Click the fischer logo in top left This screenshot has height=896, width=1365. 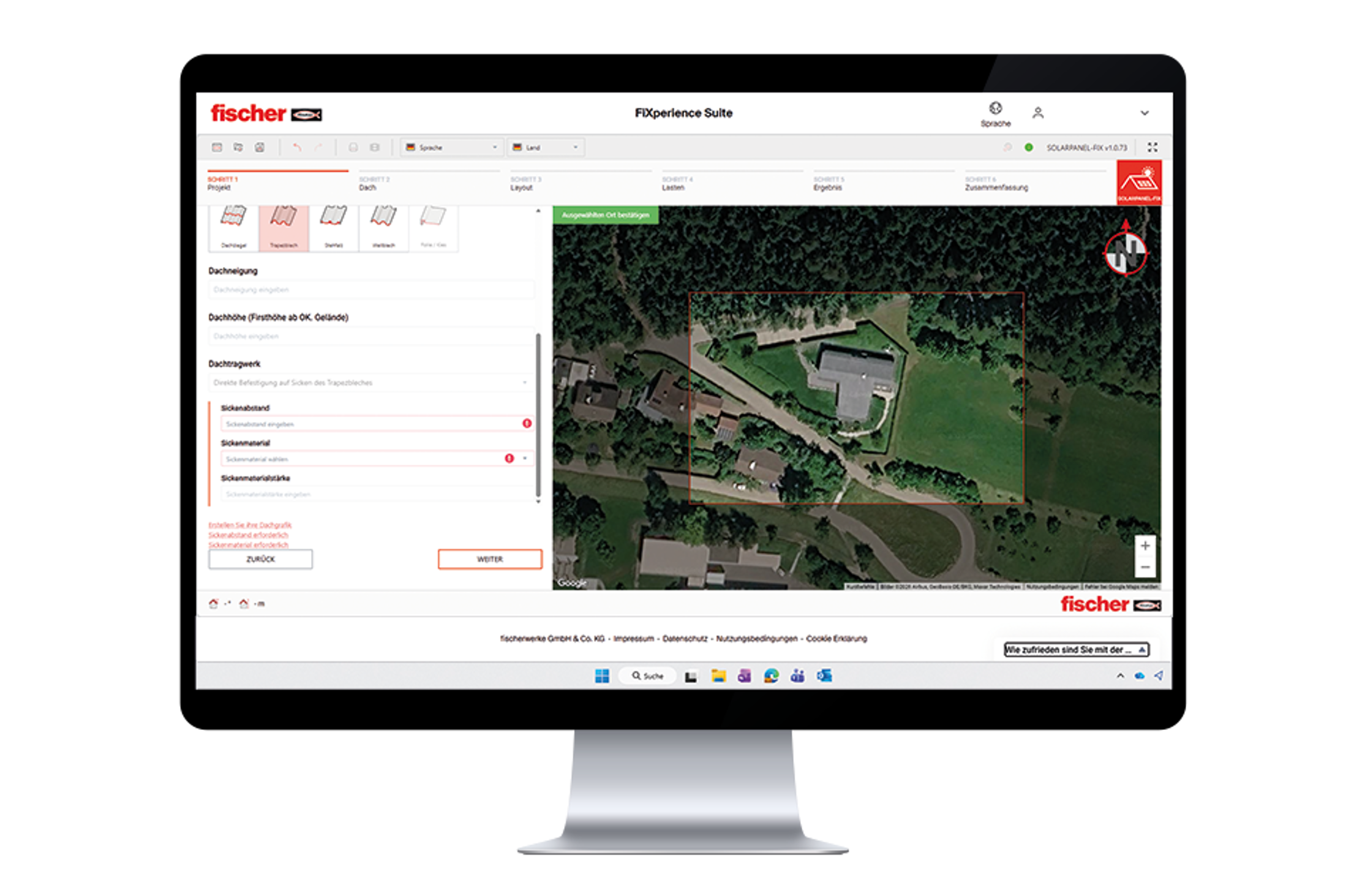click(x=266, y=113)
